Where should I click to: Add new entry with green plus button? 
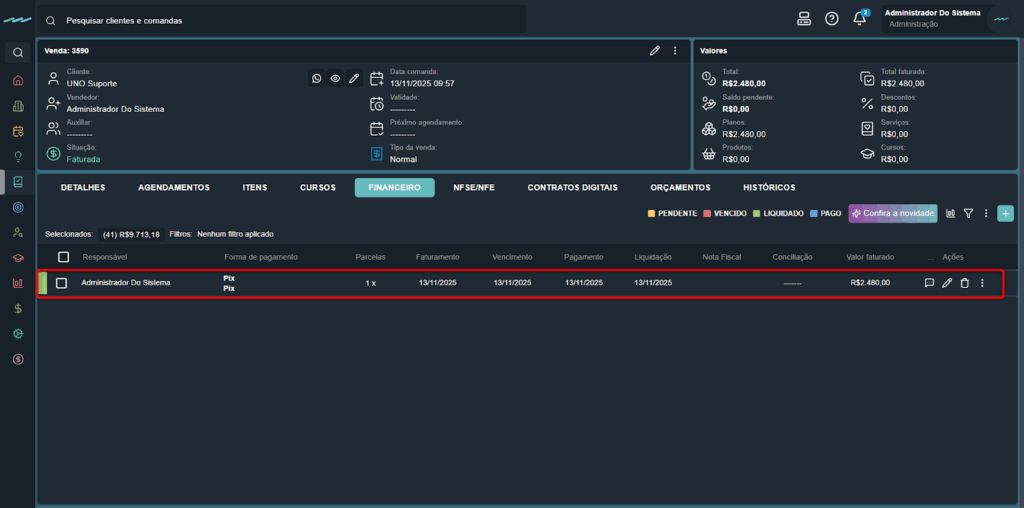[1005, 213]
